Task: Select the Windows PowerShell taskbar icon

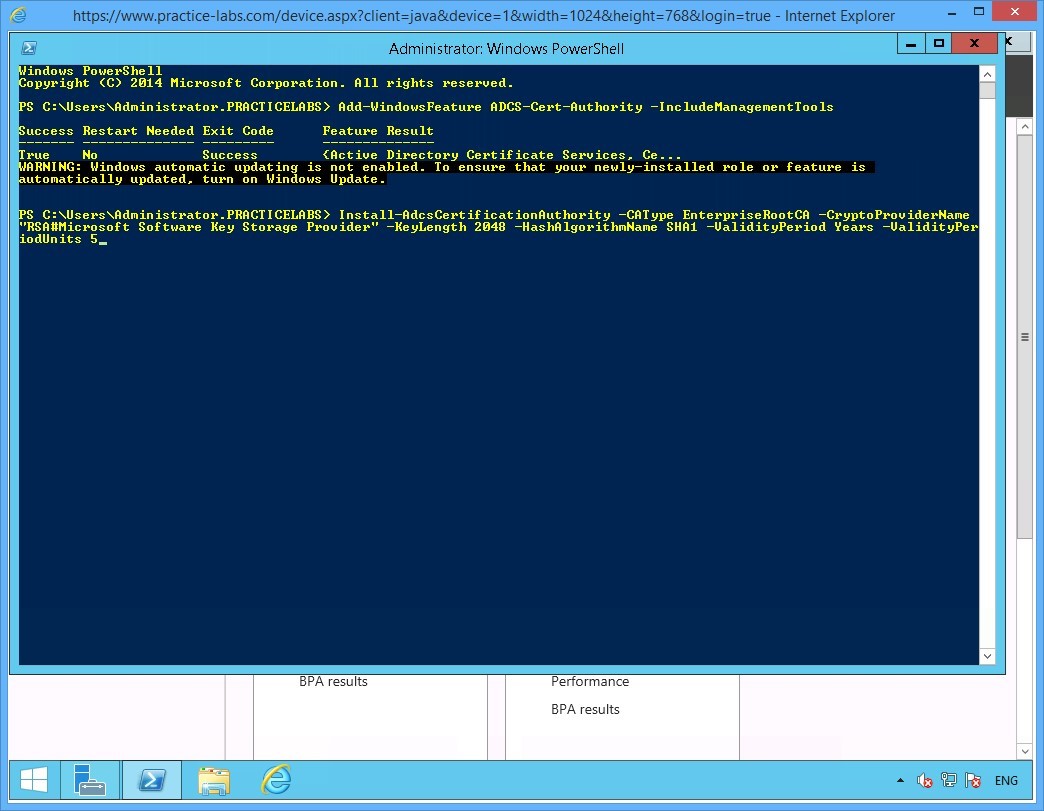Action: [x=151, y=779]
